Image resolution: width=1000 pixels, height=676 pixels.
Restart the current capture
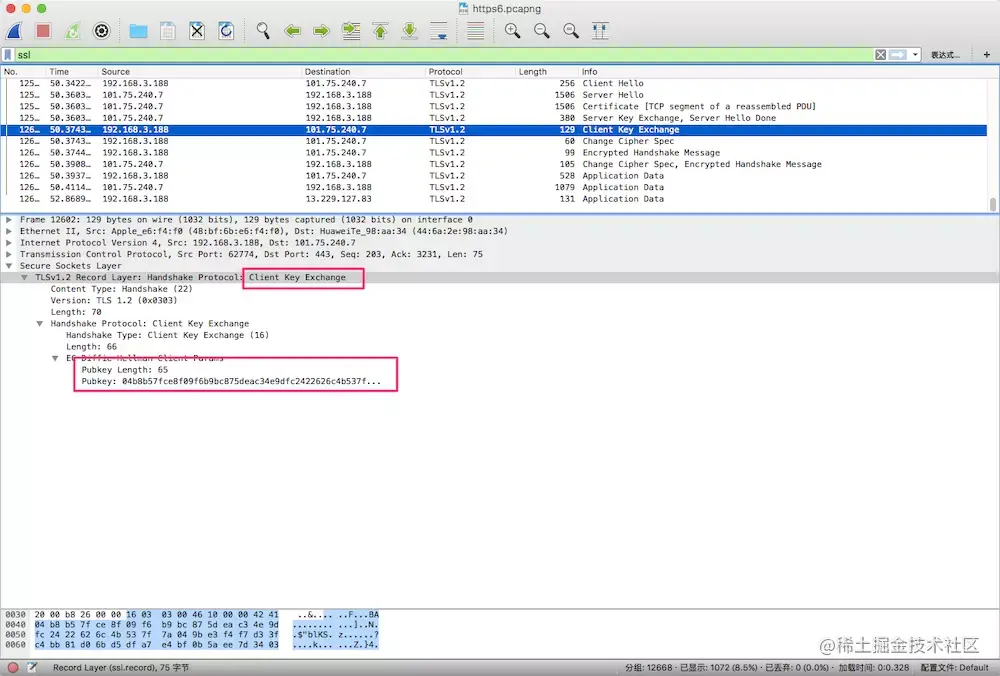pos(72,31)
